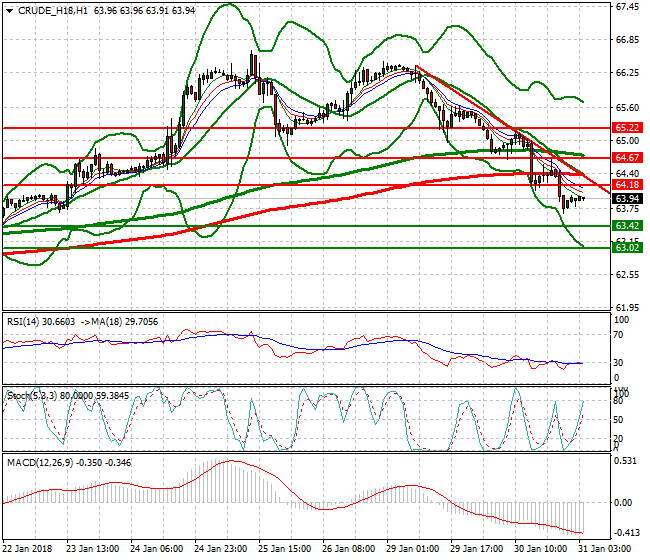Screen dimensions: 650x560
Task: Click the 29 Jan 17:00 time label
Action: pos(477,549)
